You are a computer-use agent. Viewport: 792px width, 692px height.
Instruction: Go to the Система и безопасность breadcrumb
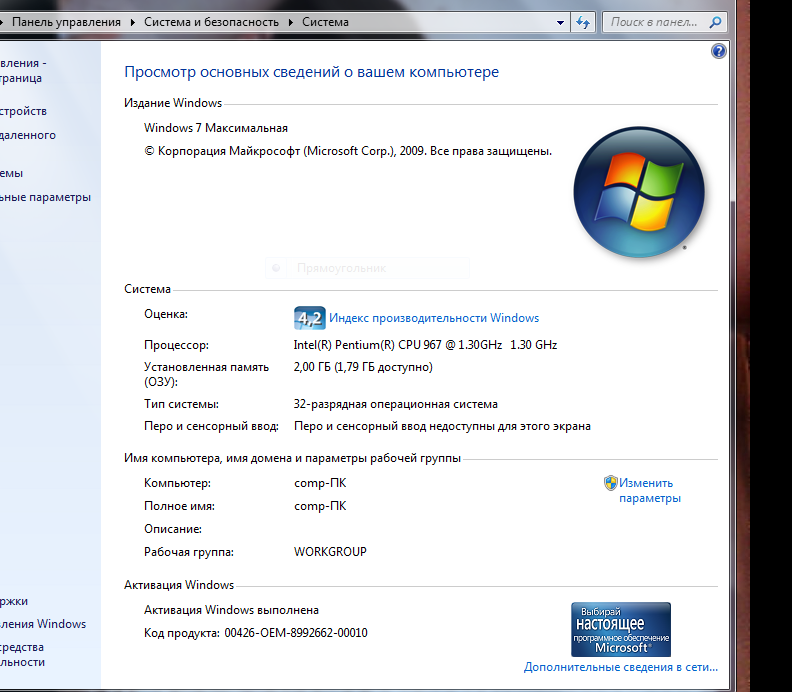[x=211, y=22]
